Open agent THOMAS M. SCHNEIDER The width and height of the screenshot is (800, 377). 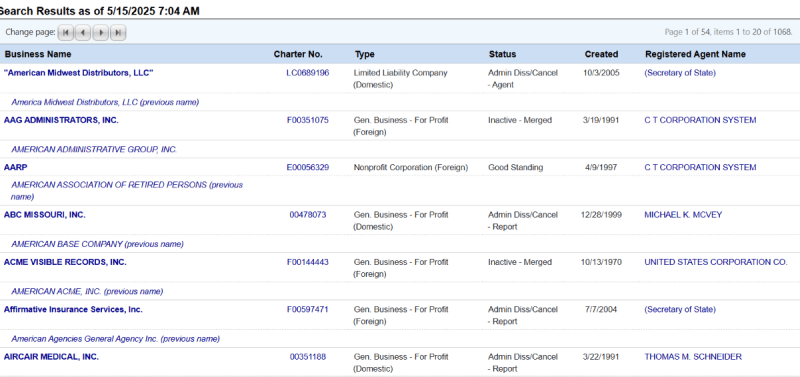[693, 357]
